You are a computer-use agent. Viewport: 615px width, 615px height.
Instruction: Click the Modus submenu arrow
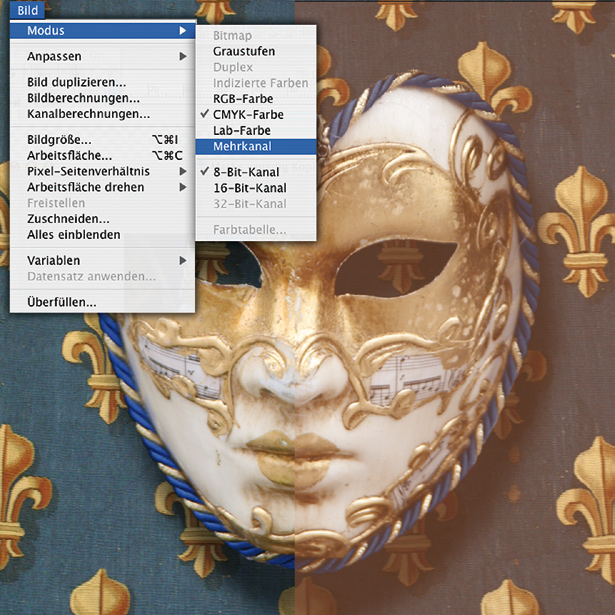tap(182, 31)
